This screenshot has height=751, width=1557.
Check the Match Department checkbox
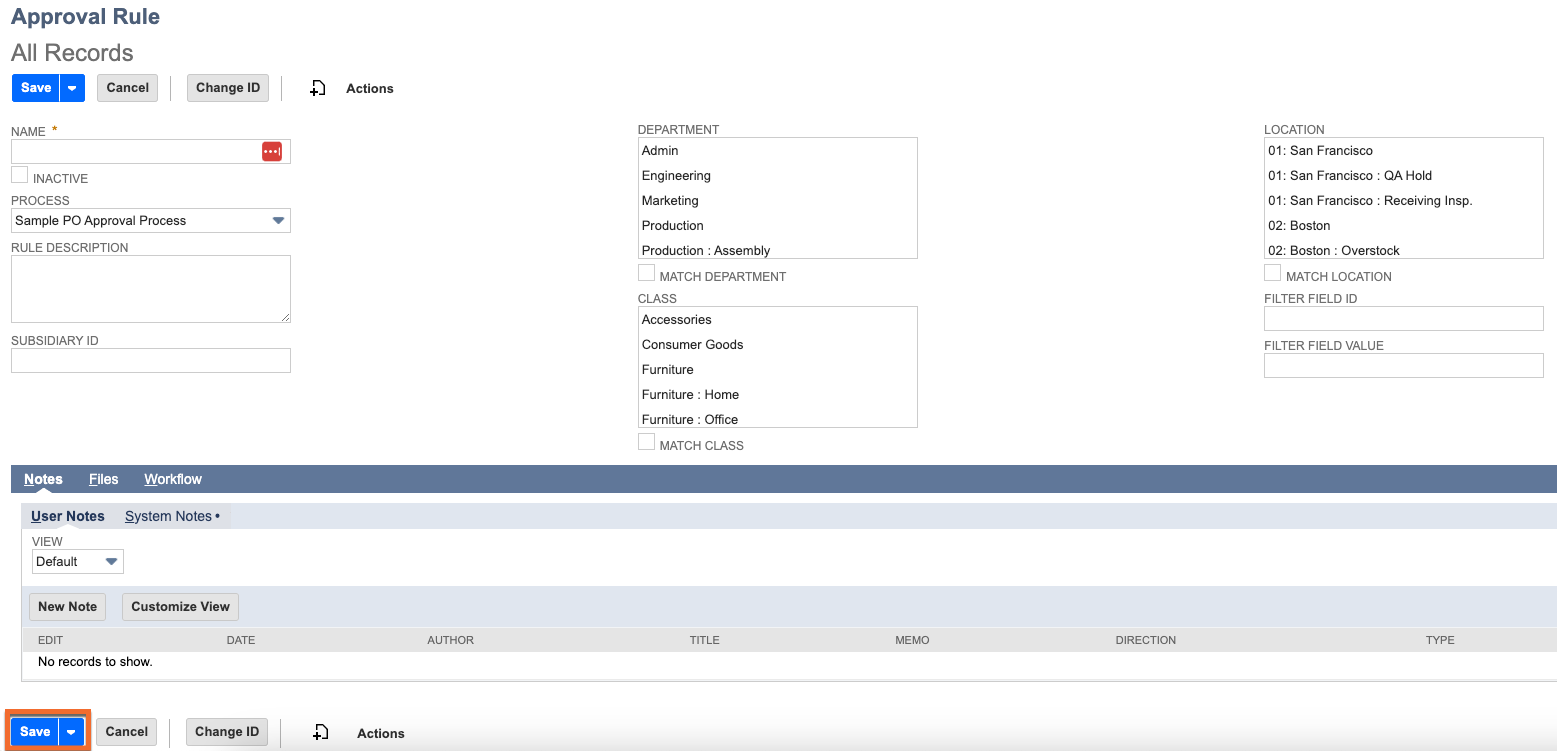pos(647,273)
